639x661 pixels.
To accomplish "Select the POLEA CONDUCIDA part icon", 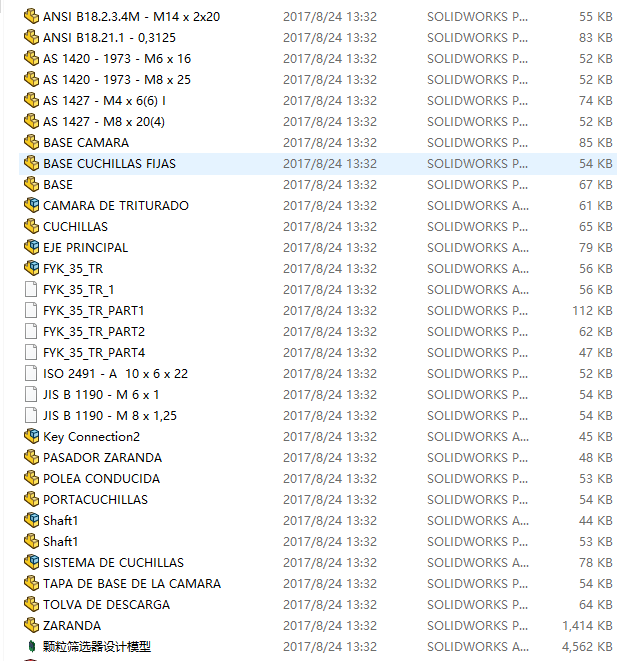I will pos(31,478).
